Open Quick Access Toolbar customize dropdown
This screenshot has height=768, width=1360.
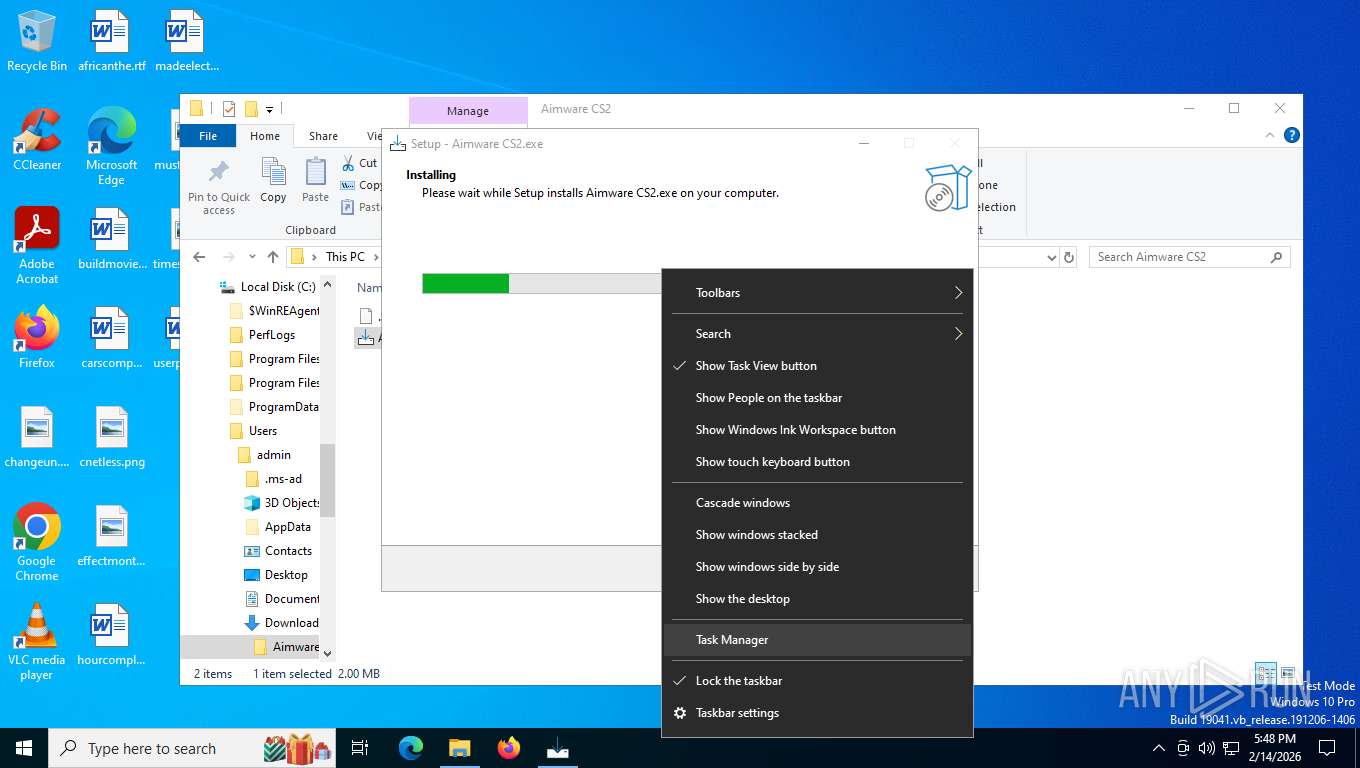[x=269, y=108]
